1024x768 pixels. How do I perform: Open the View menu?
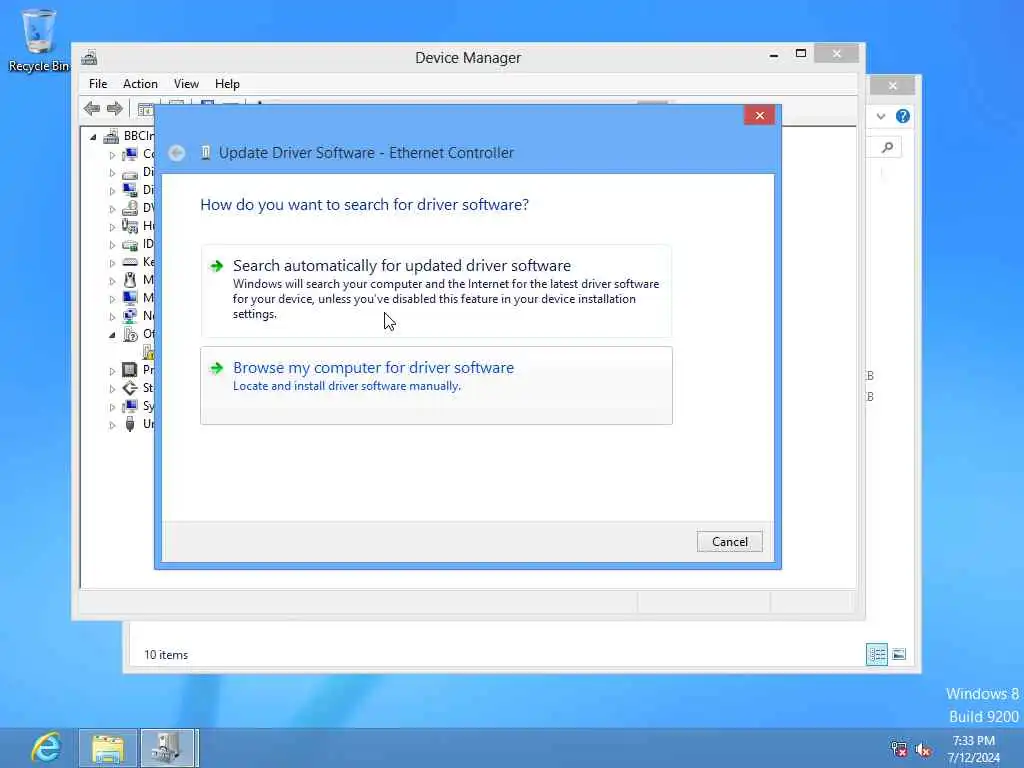coord(186,84)
